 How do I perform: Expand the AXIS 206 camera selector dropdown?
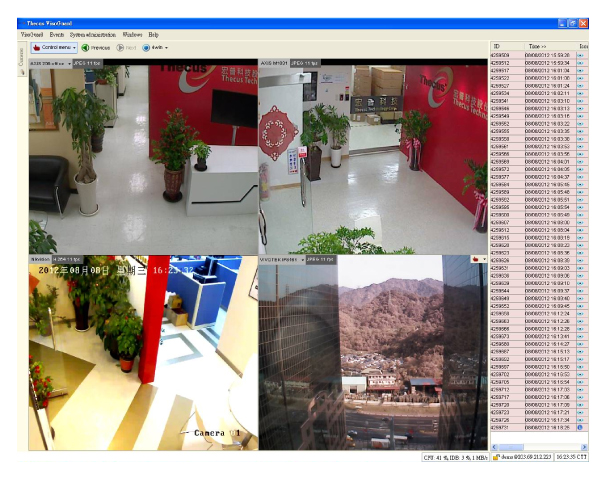pyautogui.click(x=69, y=64)
